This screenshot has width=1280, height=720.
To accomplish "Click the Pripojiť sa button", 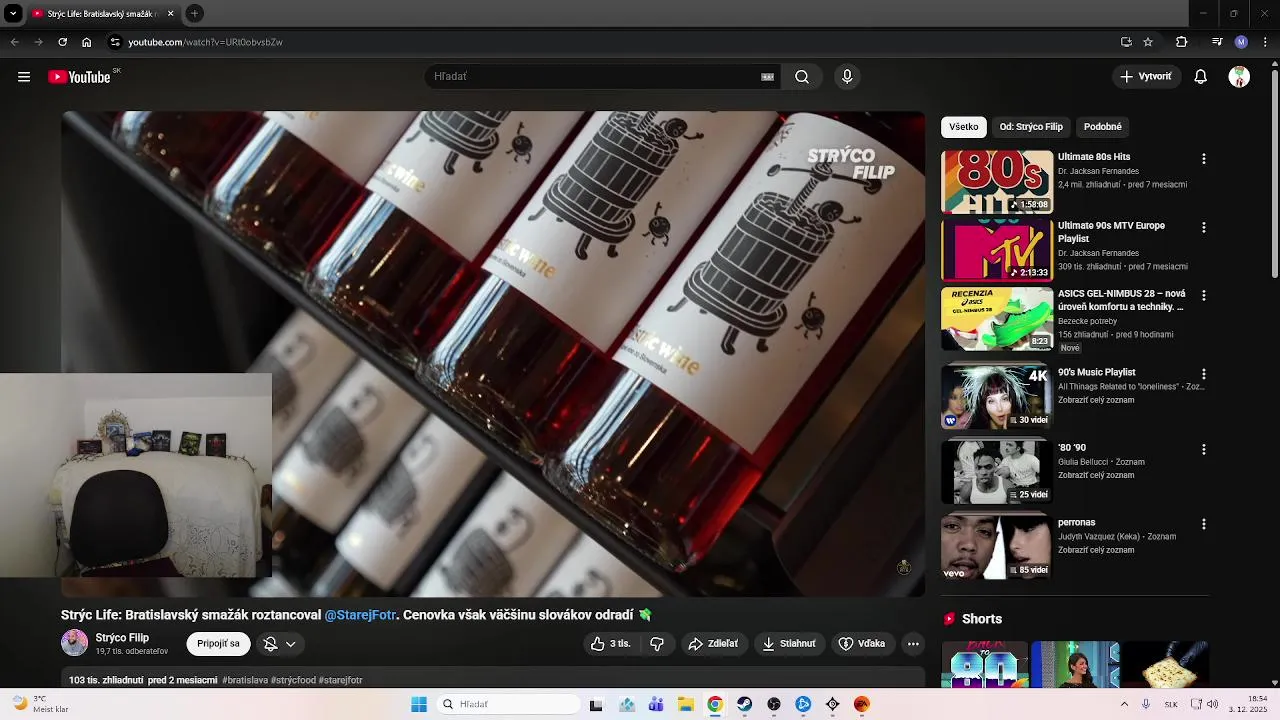I will [x=218, y=644].
